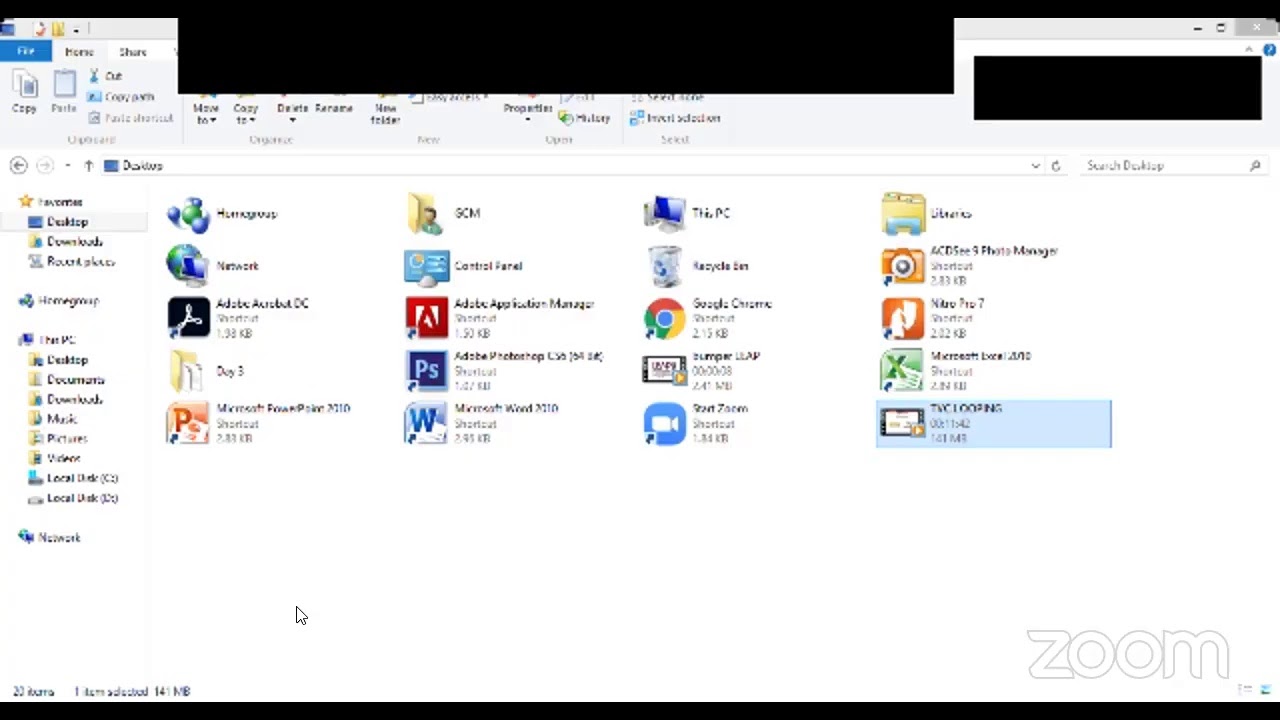Collapse the ribbon with the chevron
Screen dimensions: 1280x720
[1250, 50]
